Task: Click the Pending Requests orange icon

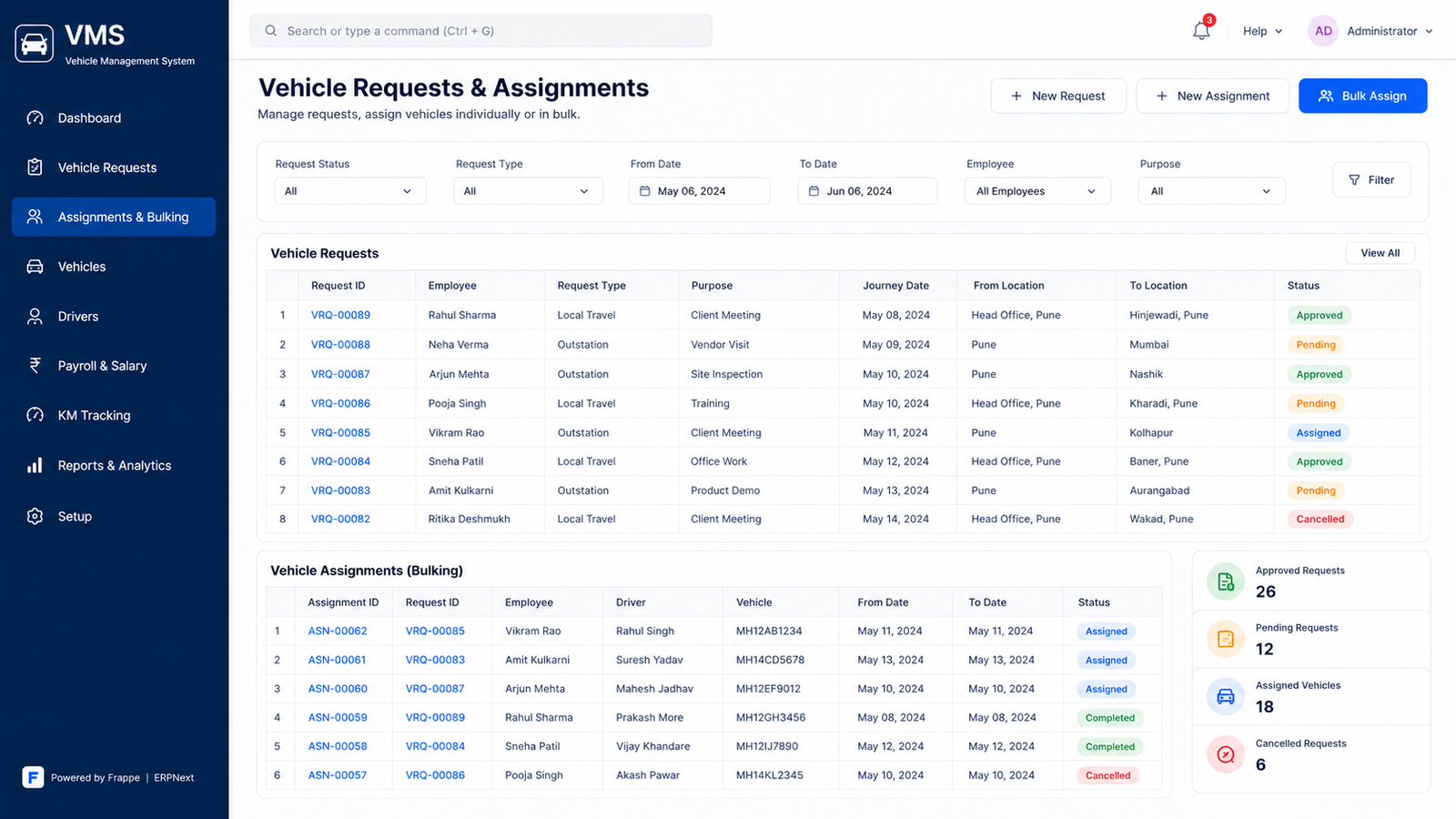Action: tap(1226, 639)
